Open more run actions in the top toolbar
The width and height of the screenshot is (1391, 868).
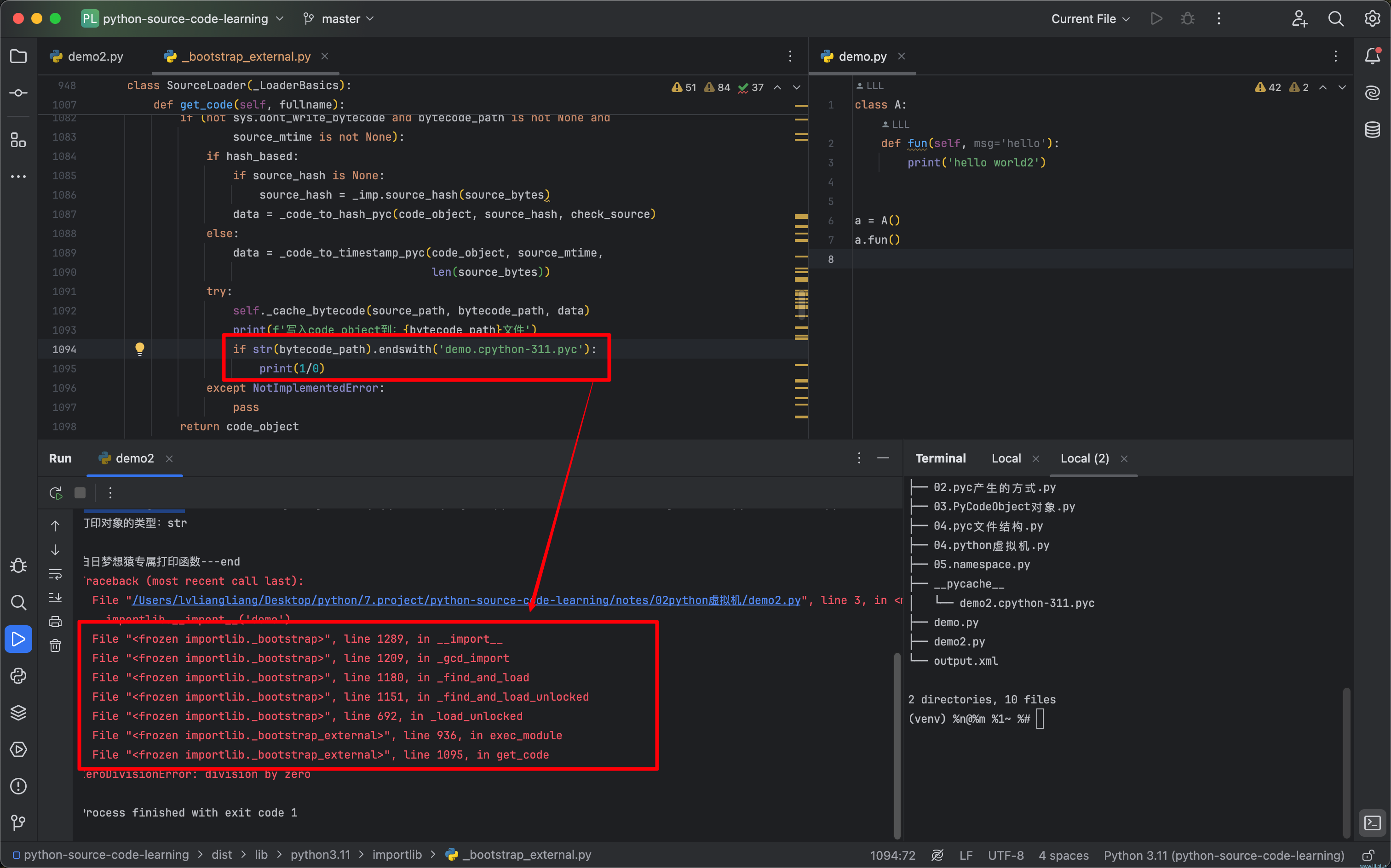1219,18
